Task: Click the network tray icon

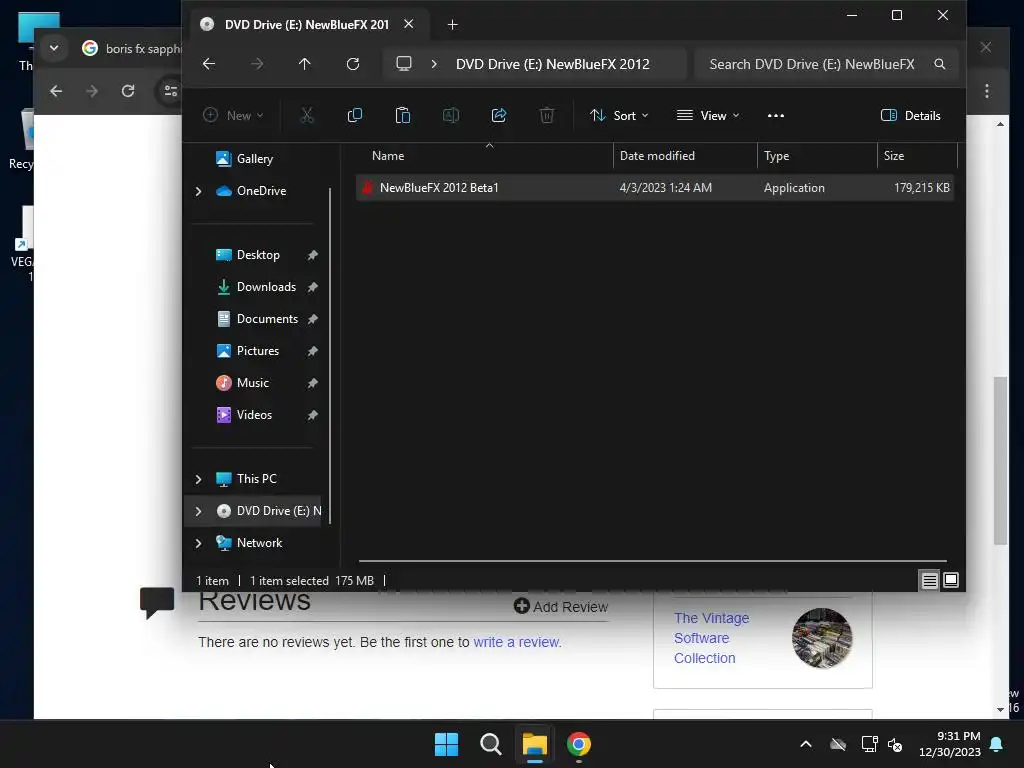Action: [x=869, y=744]
